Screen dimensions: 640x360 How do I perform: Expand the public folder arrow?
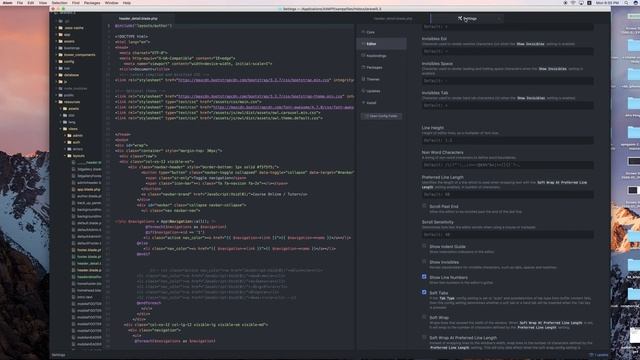56,95
